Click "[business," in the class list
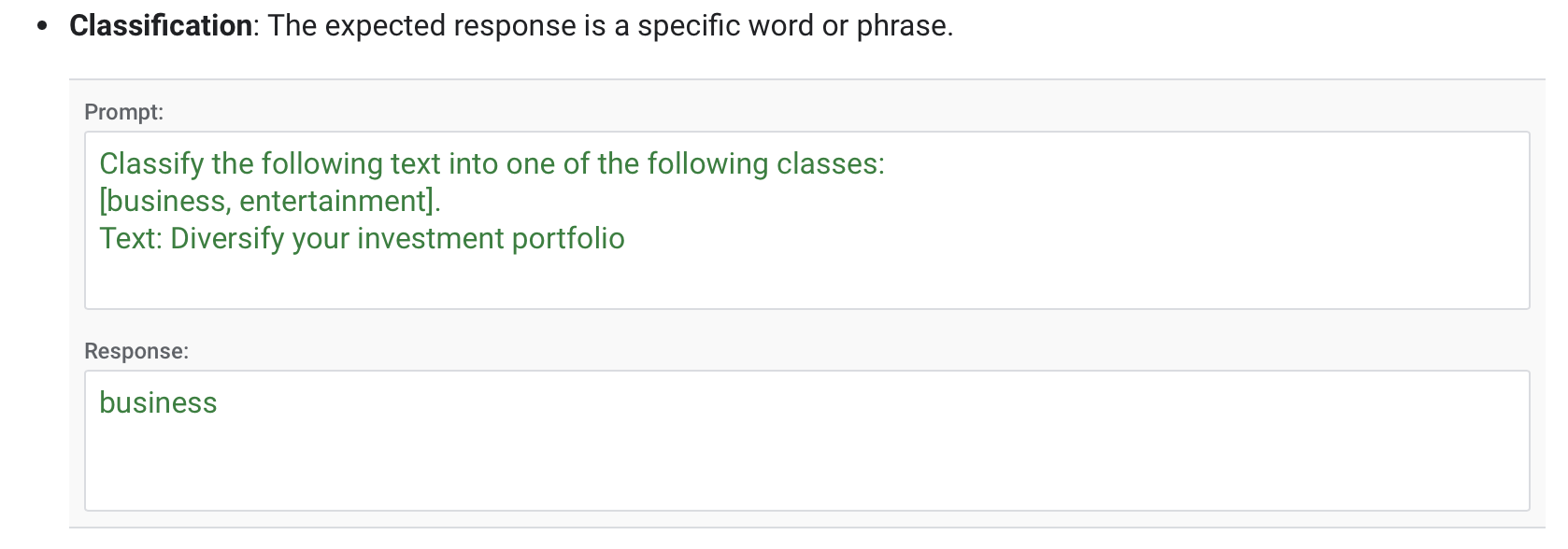Image resolution: width=1568 pixels, height=549 pixels. point(165,201)
